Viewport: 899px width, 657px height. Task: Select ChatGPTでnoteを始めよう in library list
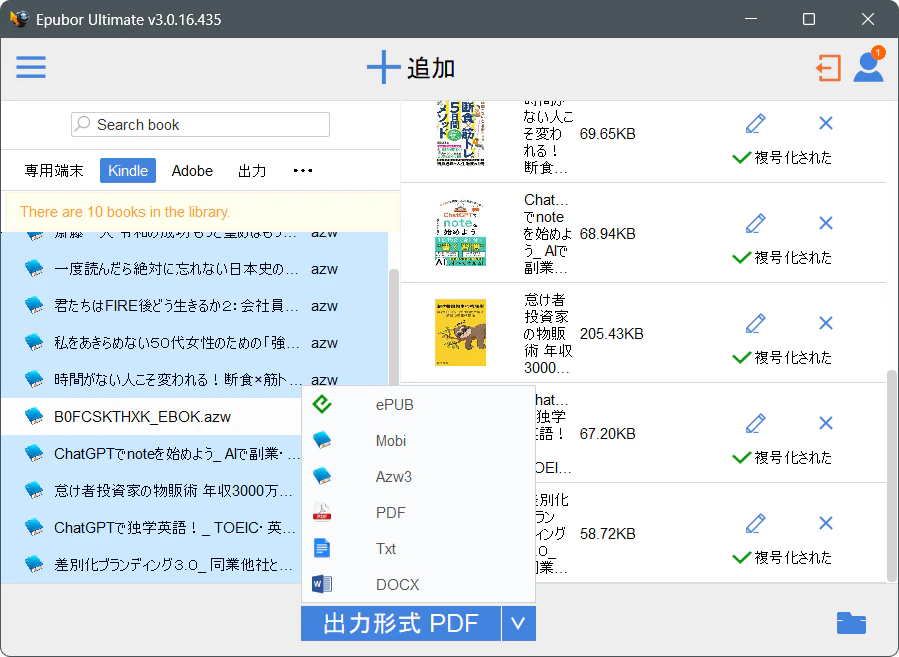[x=151, y=453]
